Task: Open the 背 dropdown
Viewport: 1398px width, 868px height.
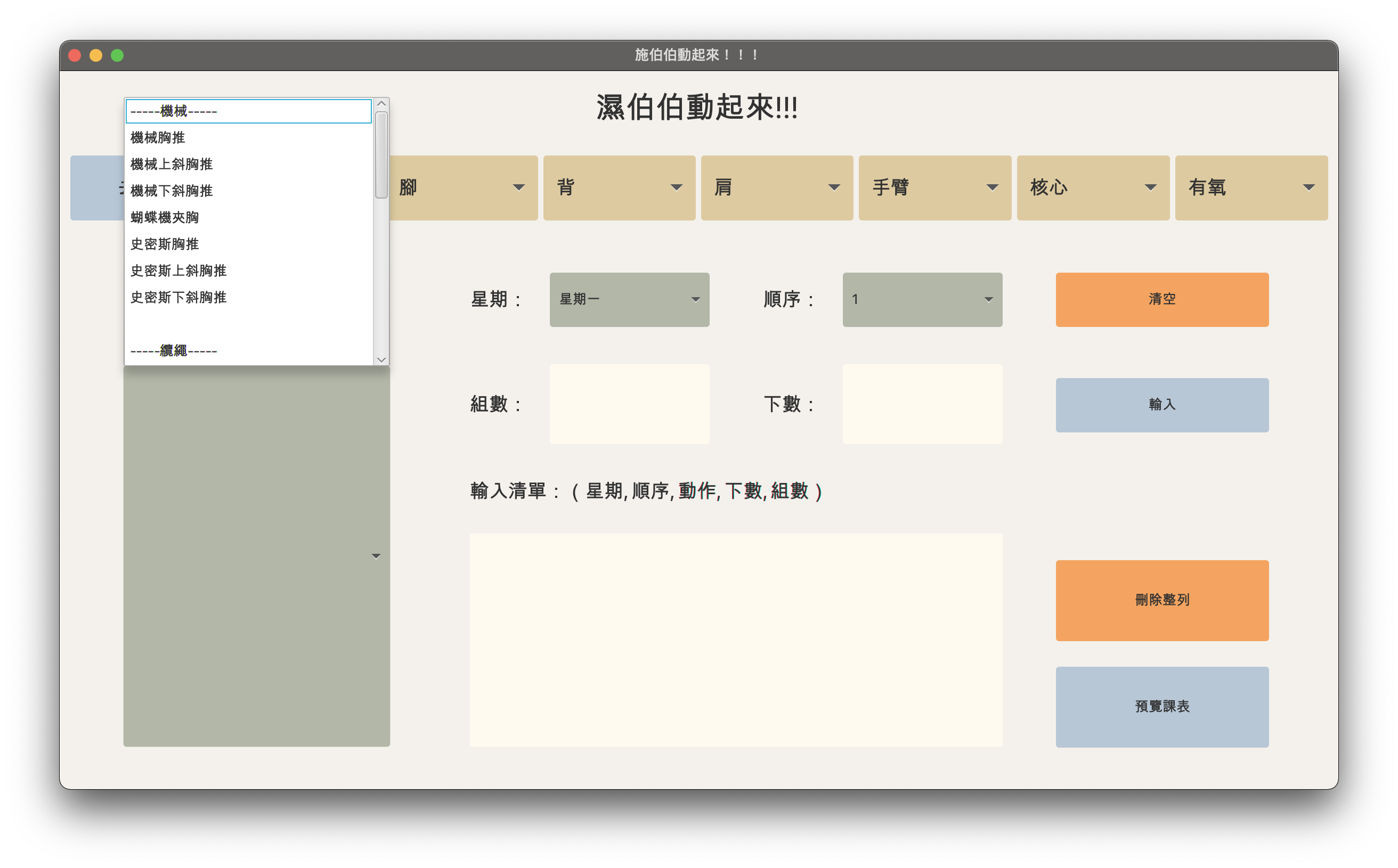Action: point(619,188)
